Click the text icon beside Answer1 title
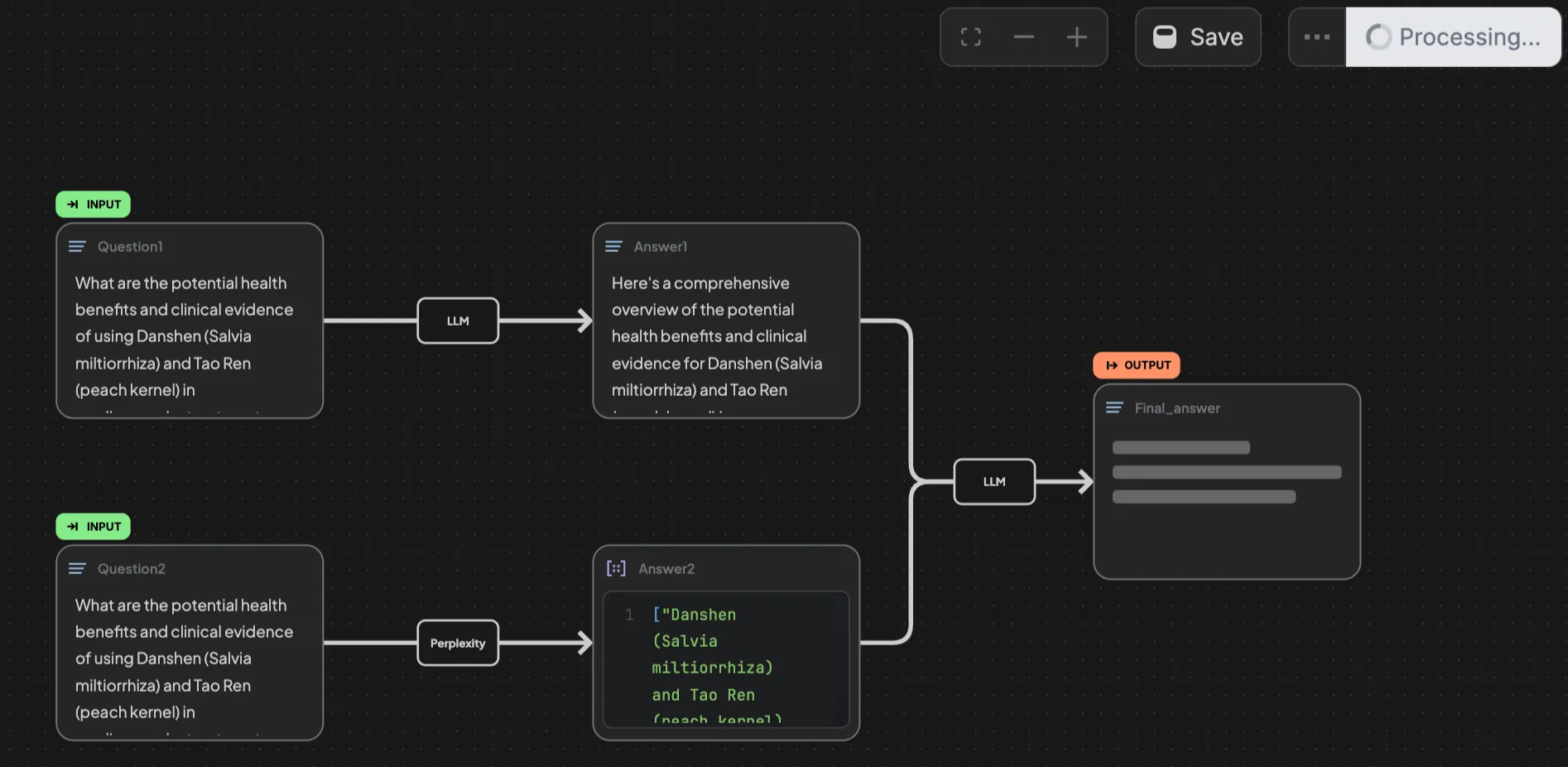Screen dimensions: 1568x767 [x=613, y=247]
